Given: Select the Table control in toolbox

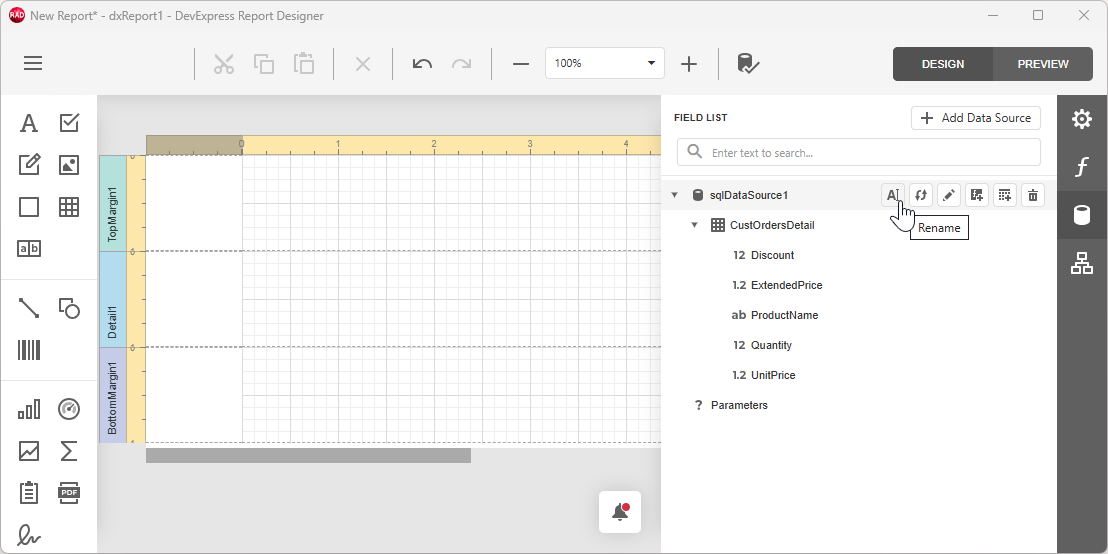Looking at the screenshot, I should click(69, 207).
